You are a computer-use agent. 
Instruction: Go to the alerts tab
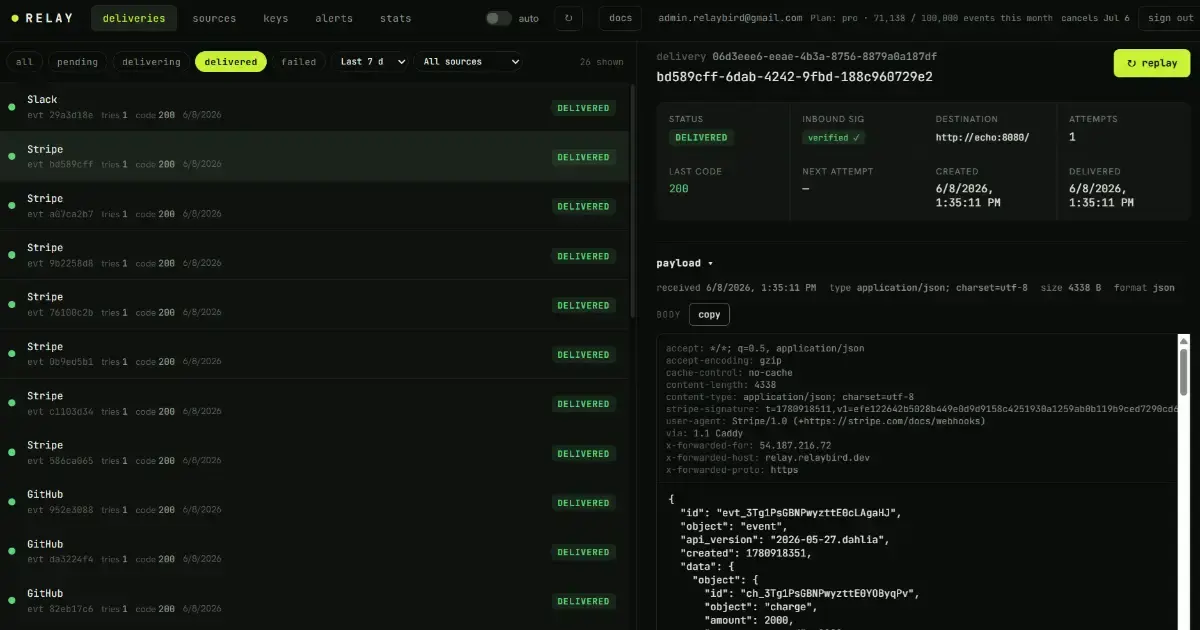pyautogui.click(x=334, y=18)
